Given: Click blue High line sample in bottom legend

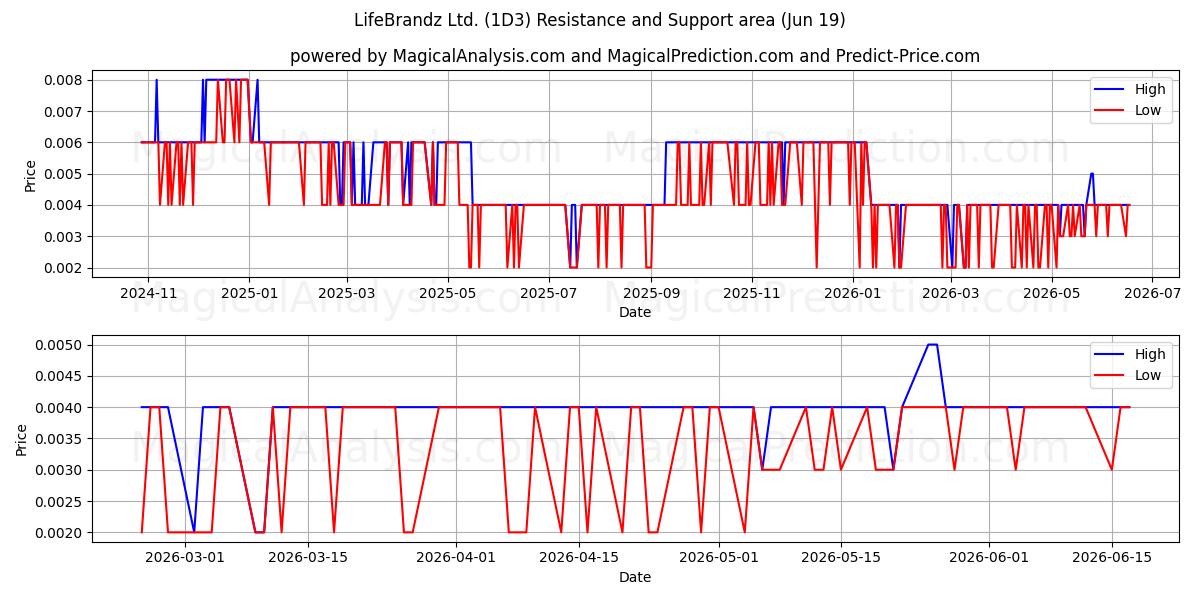Looking at the screenshot, I should tap(1110, 355).
